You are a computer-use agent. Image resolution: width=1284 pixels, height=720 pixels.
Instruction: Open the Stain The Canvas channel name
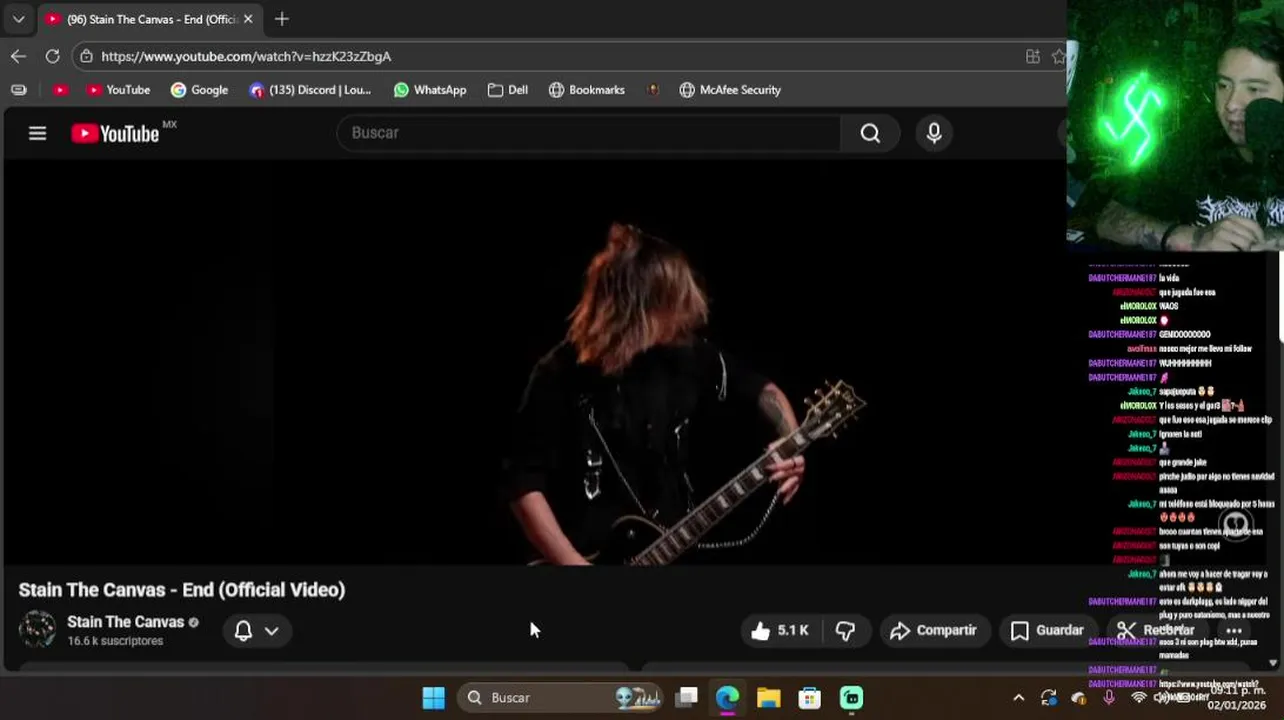click(x=126, y=622)
